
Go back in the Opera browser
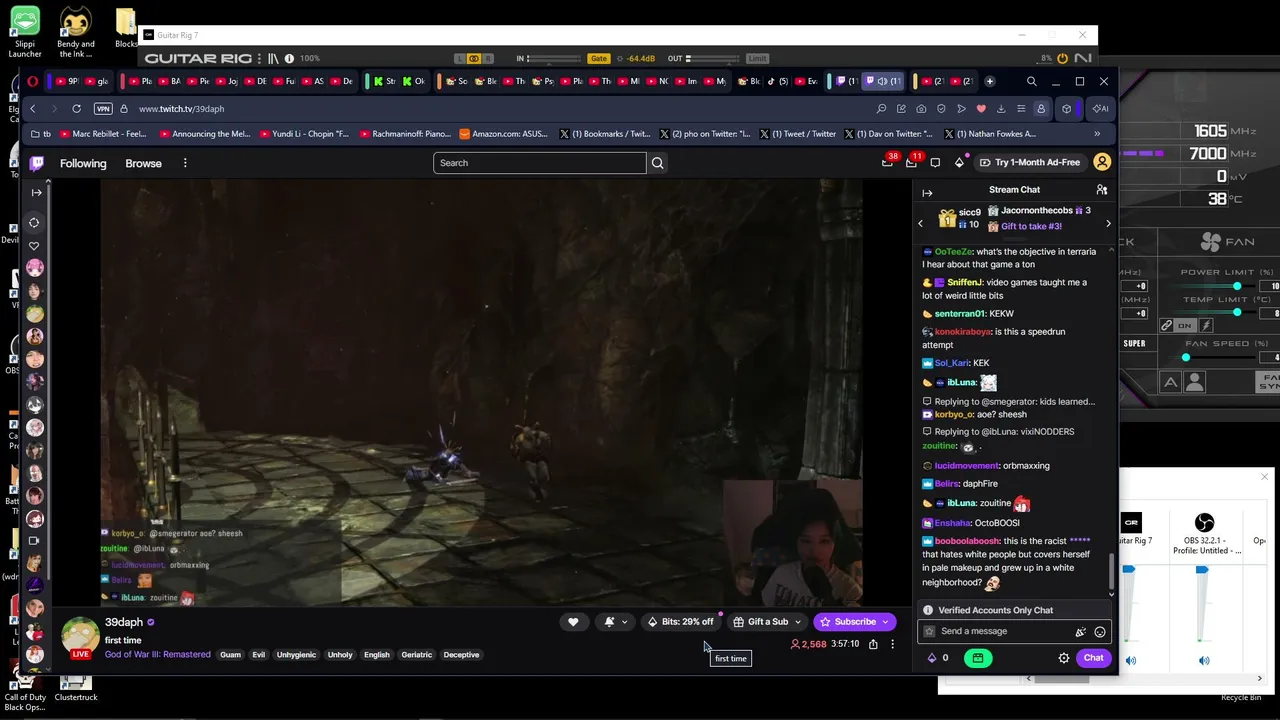tap(33, 108)
